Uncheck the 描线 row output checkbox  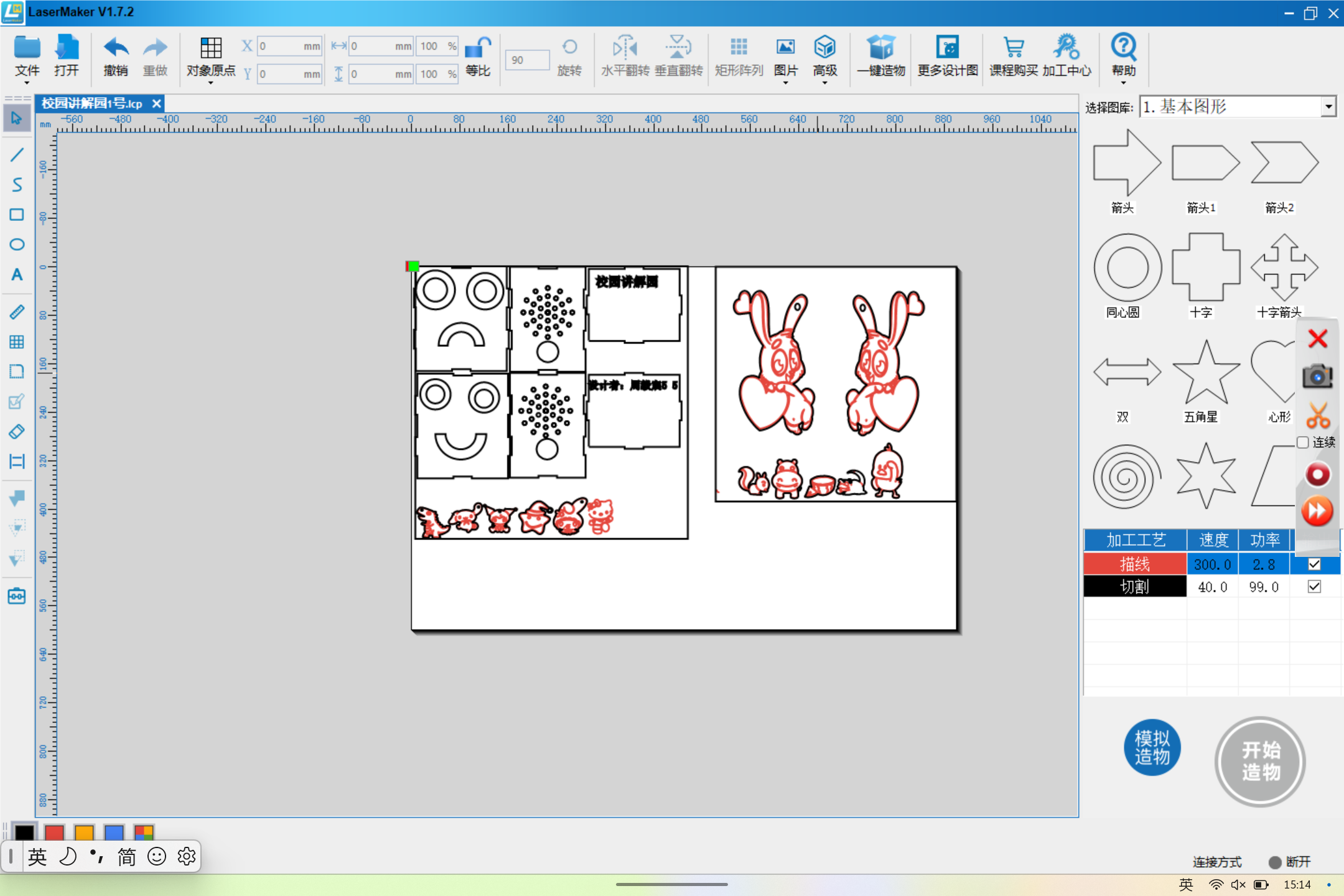click(1314, 564)
